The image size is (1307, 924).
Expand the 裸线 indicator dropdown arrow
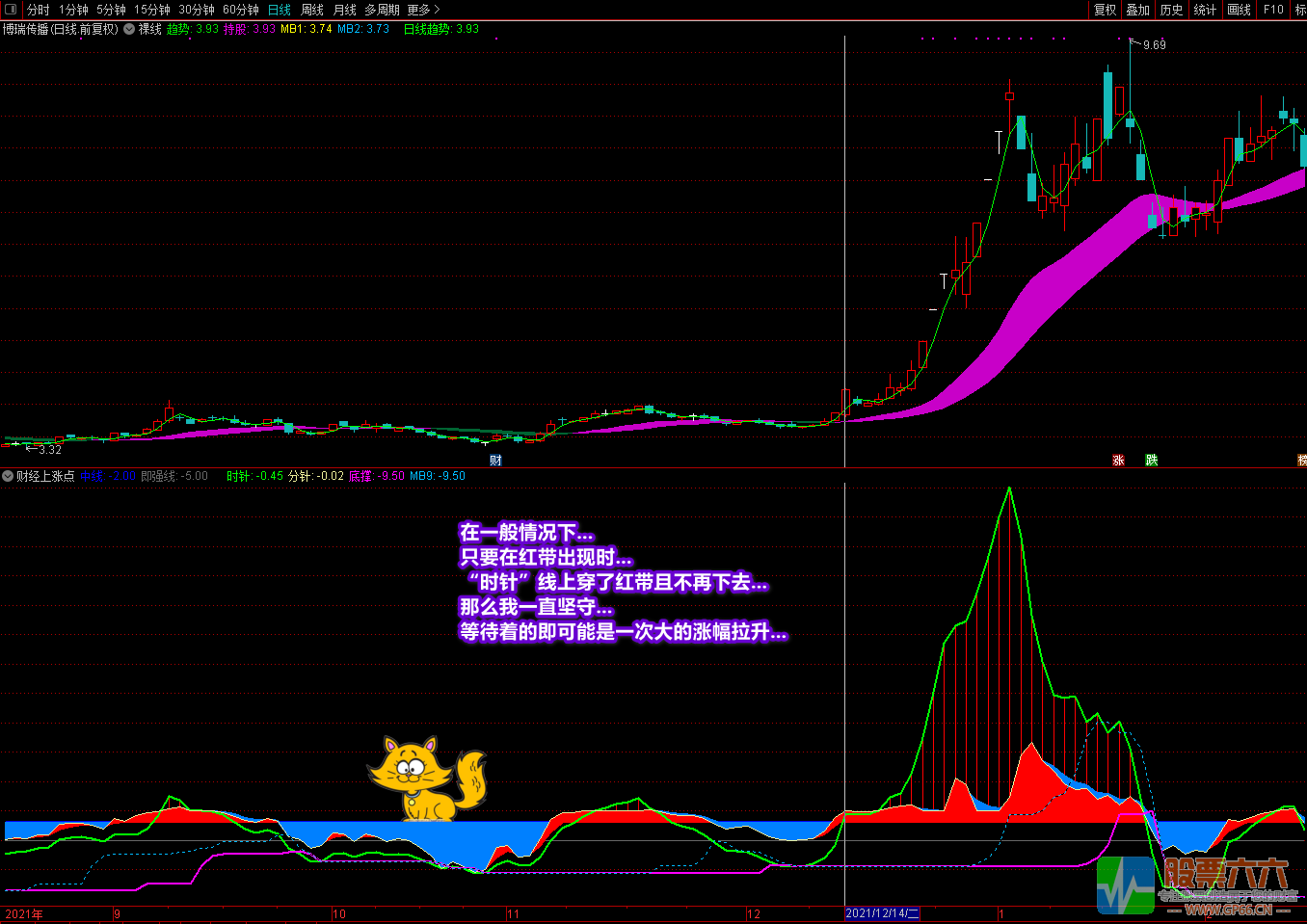click(129, 29)
